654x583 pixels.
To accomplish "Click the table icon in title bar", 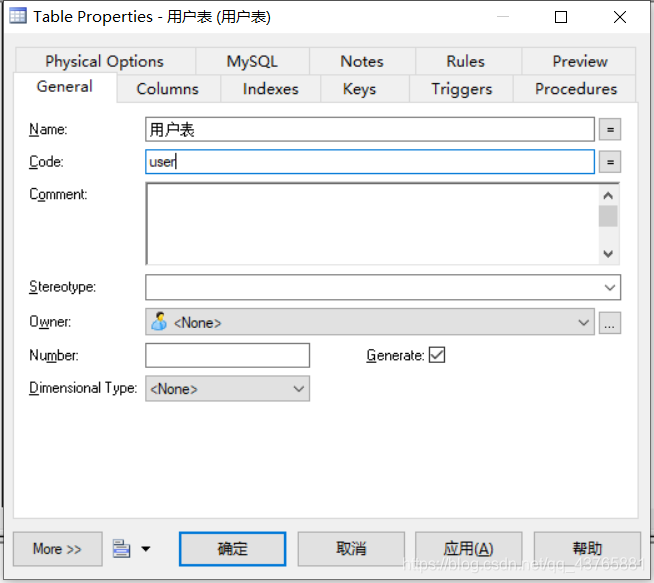I will (18, 16).
